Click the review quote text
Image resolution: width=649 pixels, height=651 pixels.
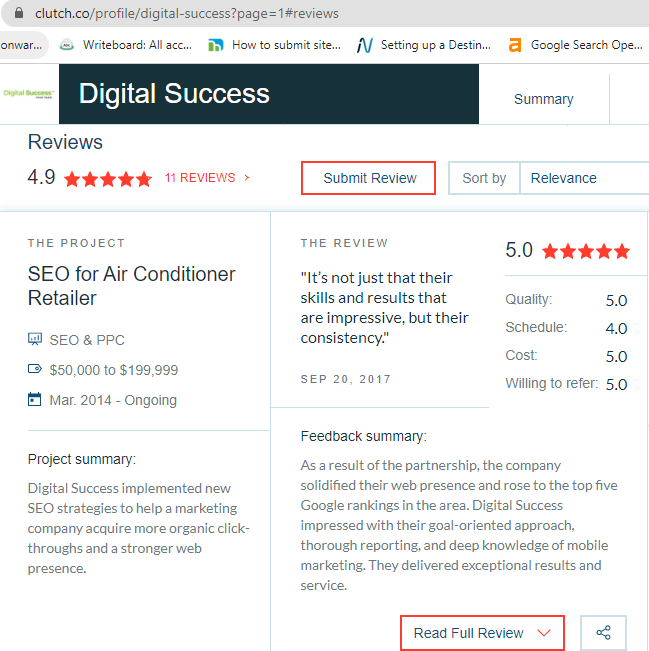pyautogui.click(x=385, y=308)
